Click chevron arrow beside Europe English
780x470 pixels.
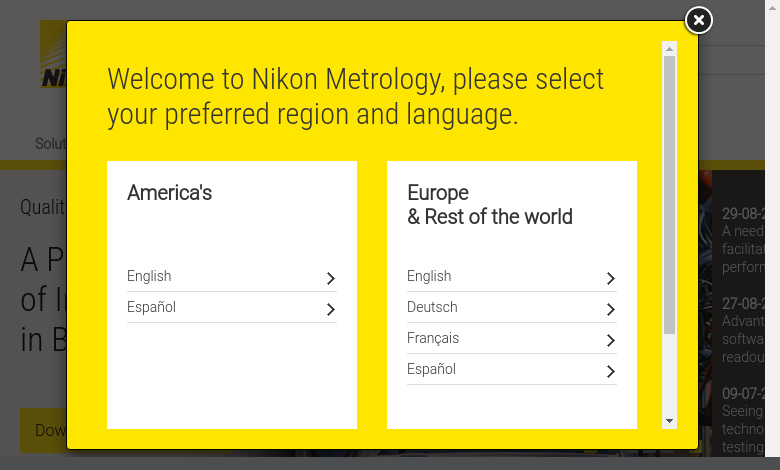click(x=611, y=279)
